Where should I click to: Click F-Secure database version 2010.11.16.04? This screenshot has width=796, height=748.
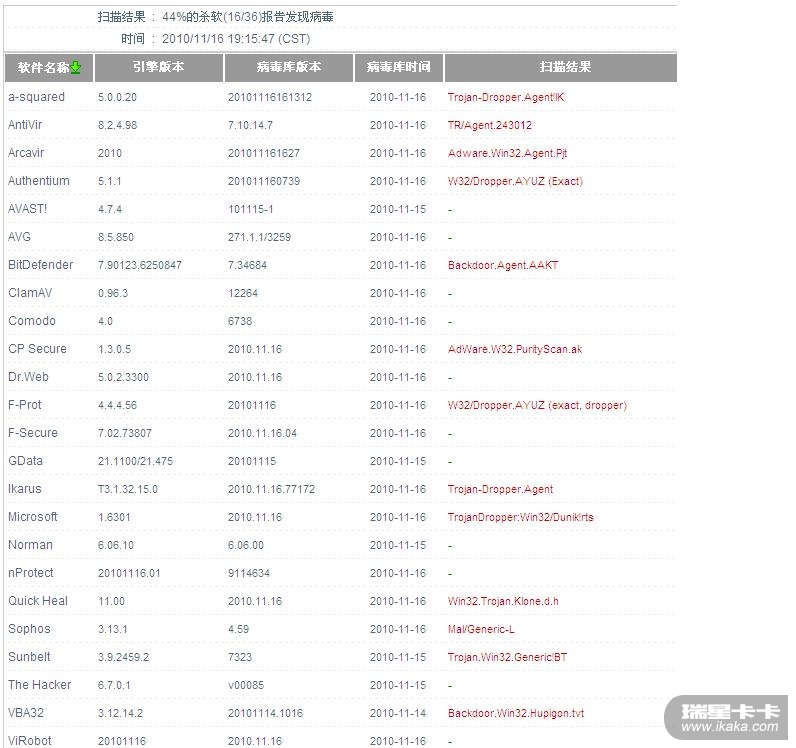(x=262, y=433)
